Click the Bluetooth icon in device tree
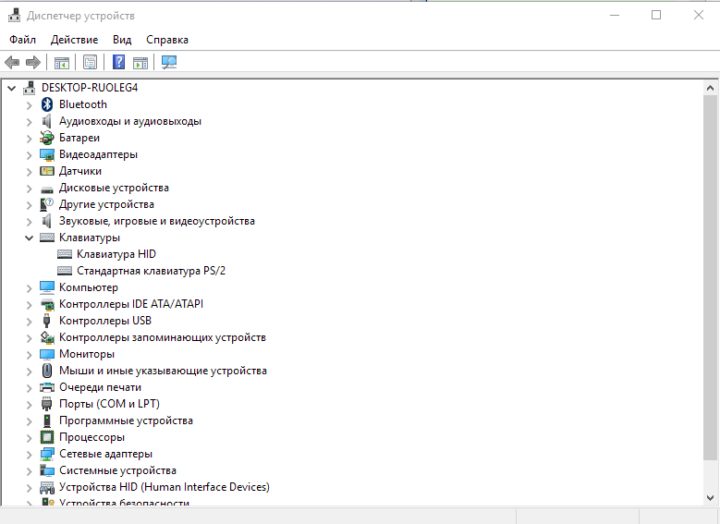 click(47, 104)
